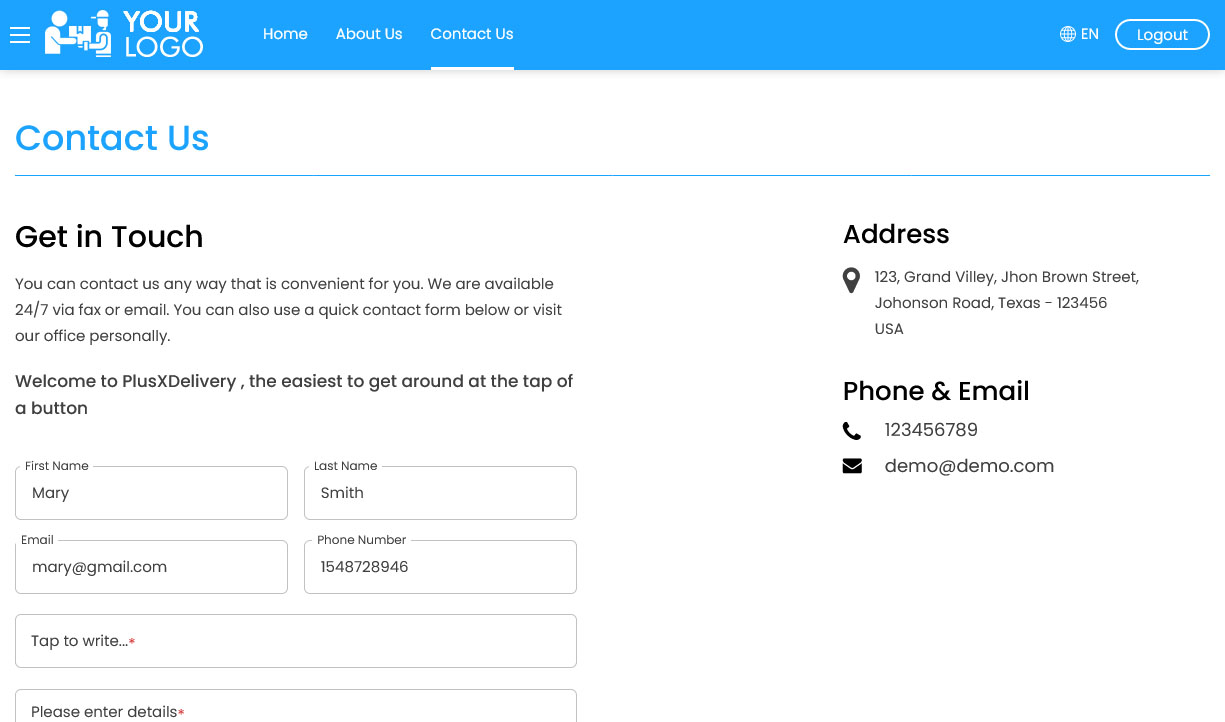Focus the First Name field
The width and height of the screenshot is (1225, 722).
tap(152, 493)
